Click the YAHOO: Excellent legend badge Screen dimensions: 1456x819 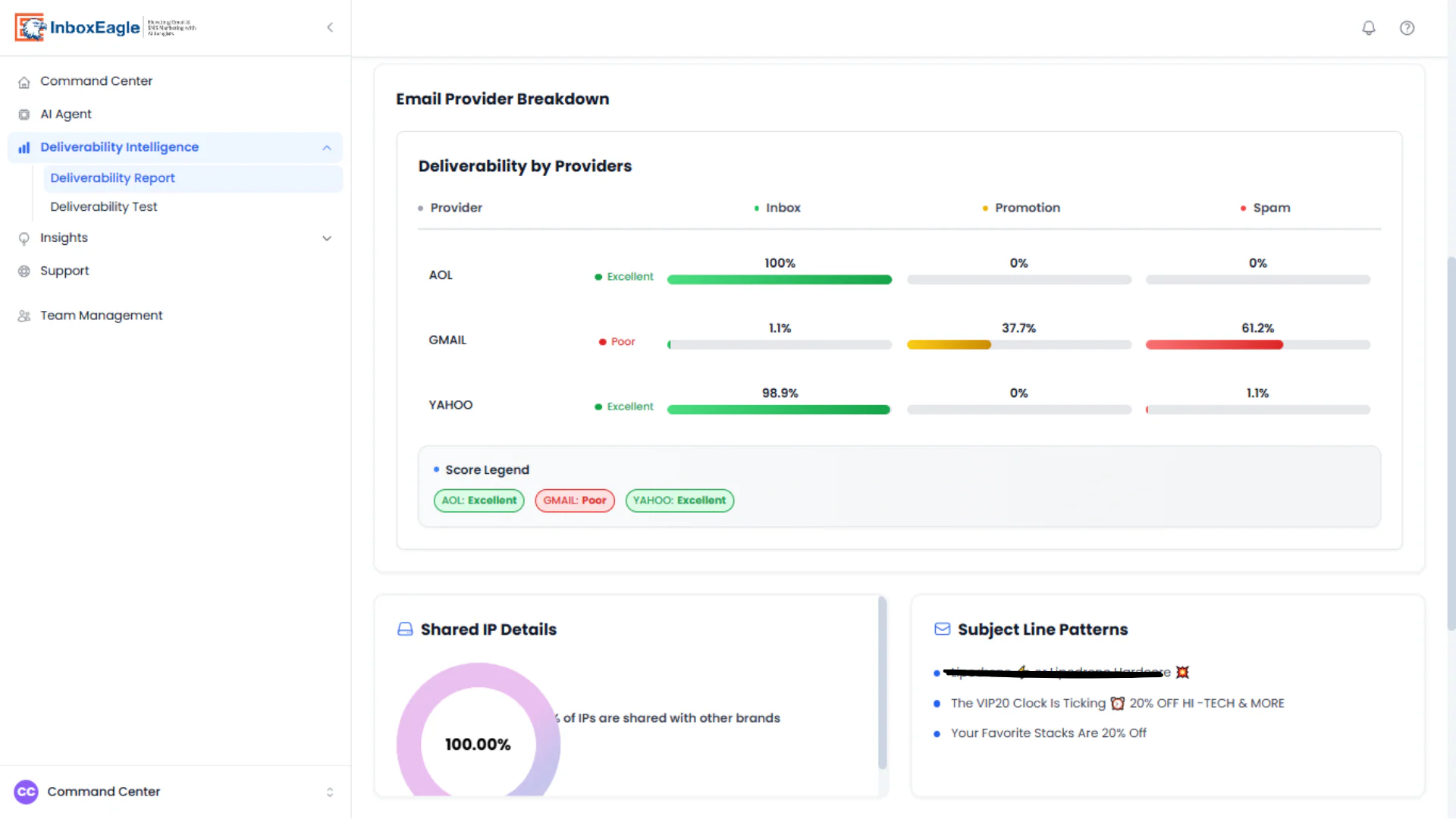(679, 500)
